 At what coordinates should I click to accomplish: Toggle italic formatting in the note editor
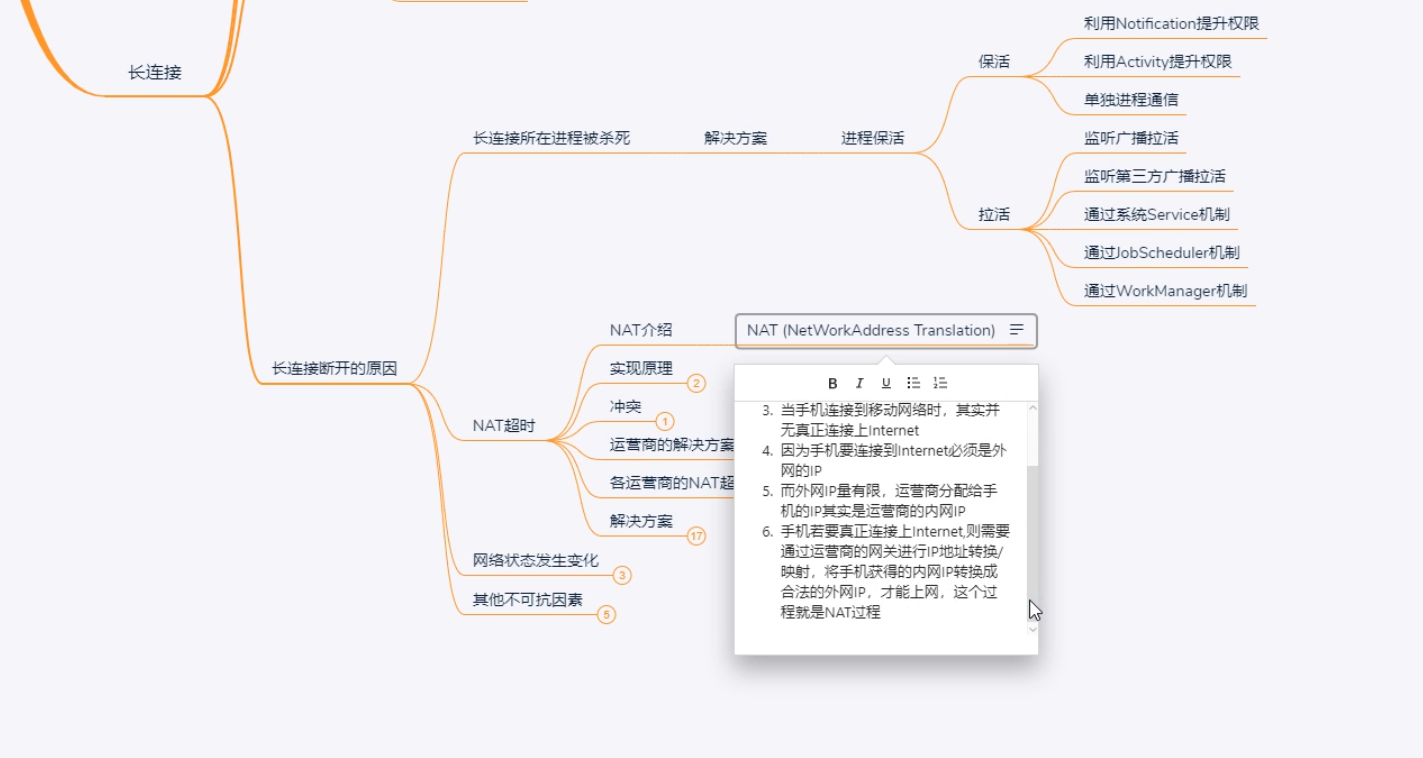pyautogui.click(x=858, y=382)
